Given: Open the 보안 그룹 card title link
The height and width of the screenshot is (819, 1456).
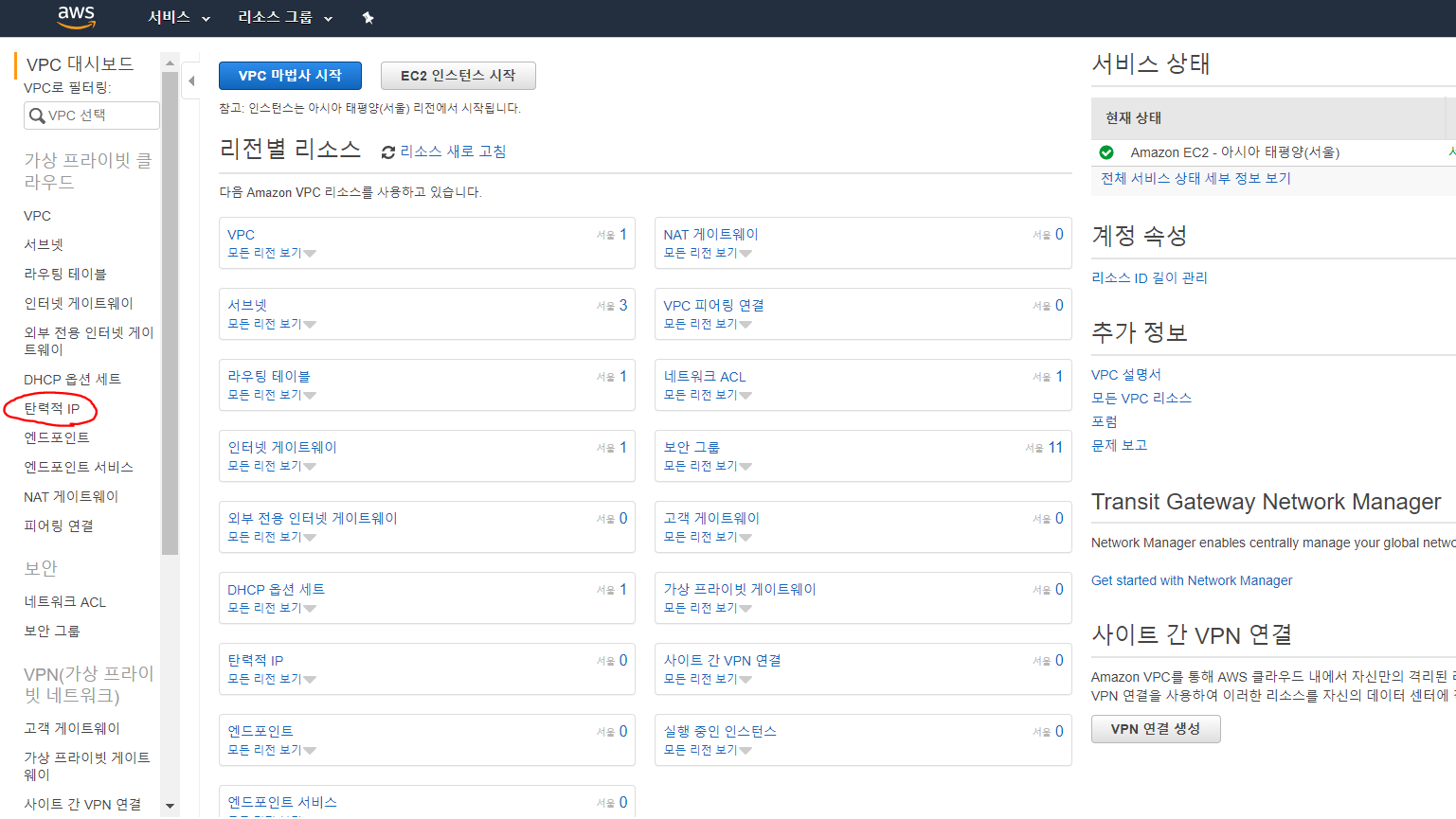Looking at the screenshot, I should [692, 448].
